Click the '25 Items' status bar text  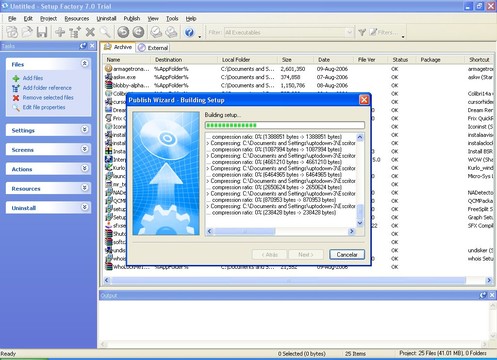(x=355, y=353)
